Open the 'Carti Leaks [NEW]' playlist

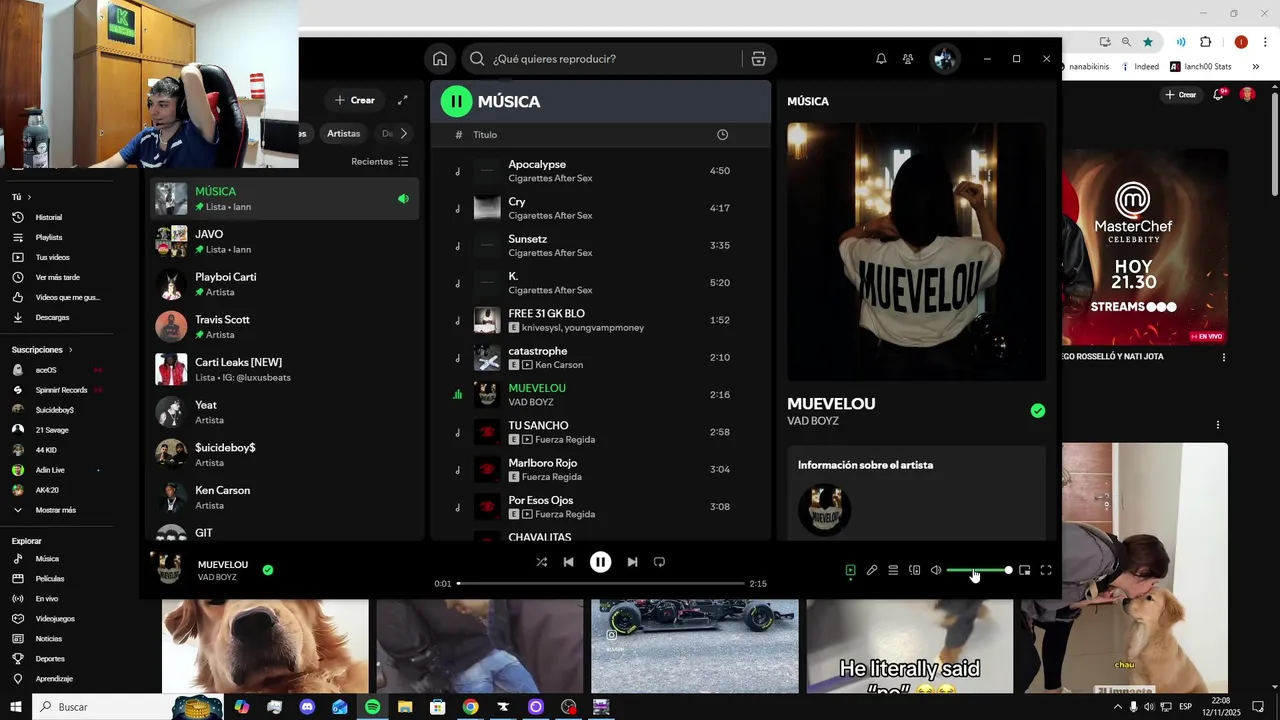pos(285,369)
